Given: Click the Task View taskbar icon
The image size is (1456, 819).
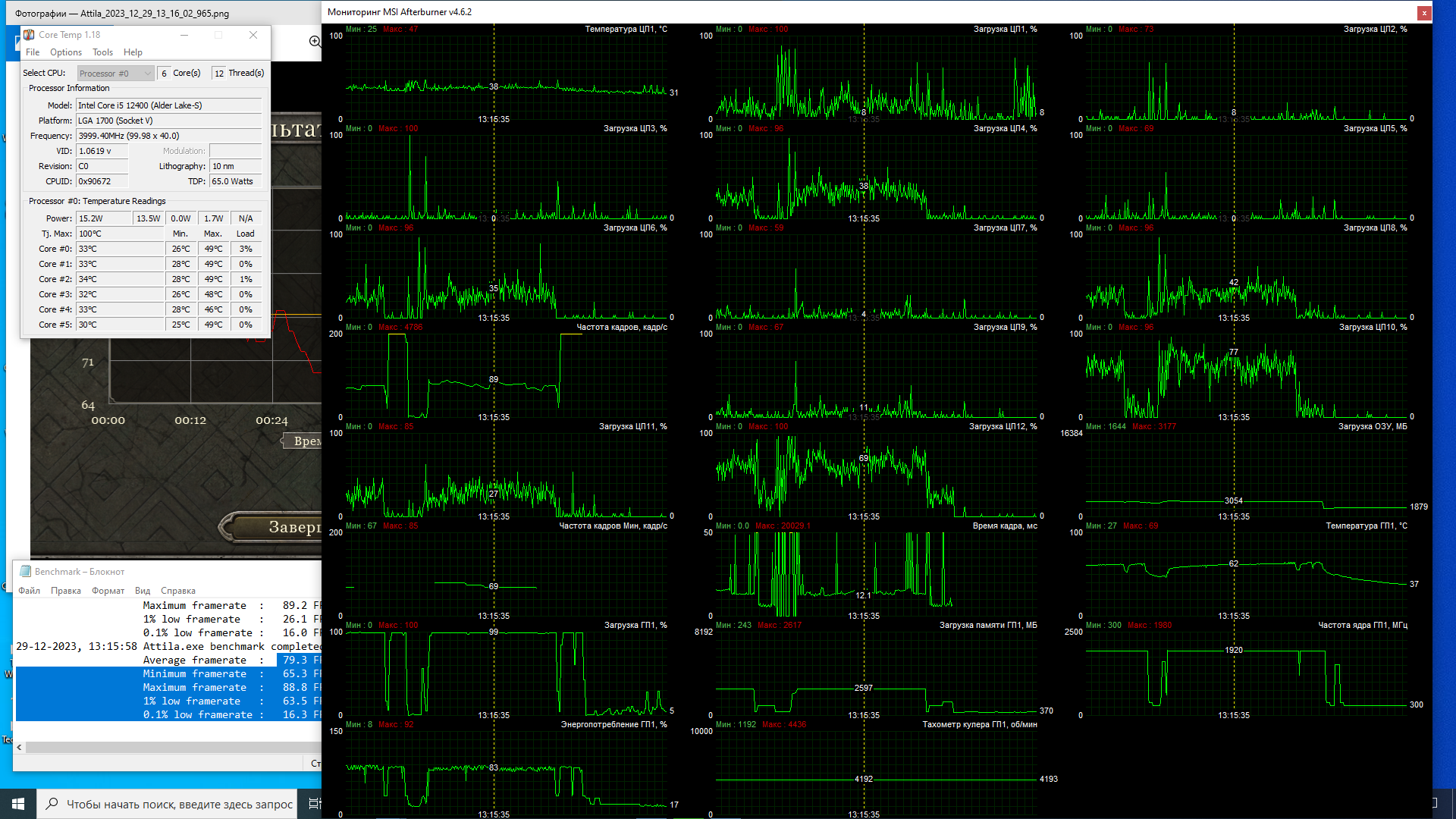Looking at the screenshot, I should click(x=314, y=804).
